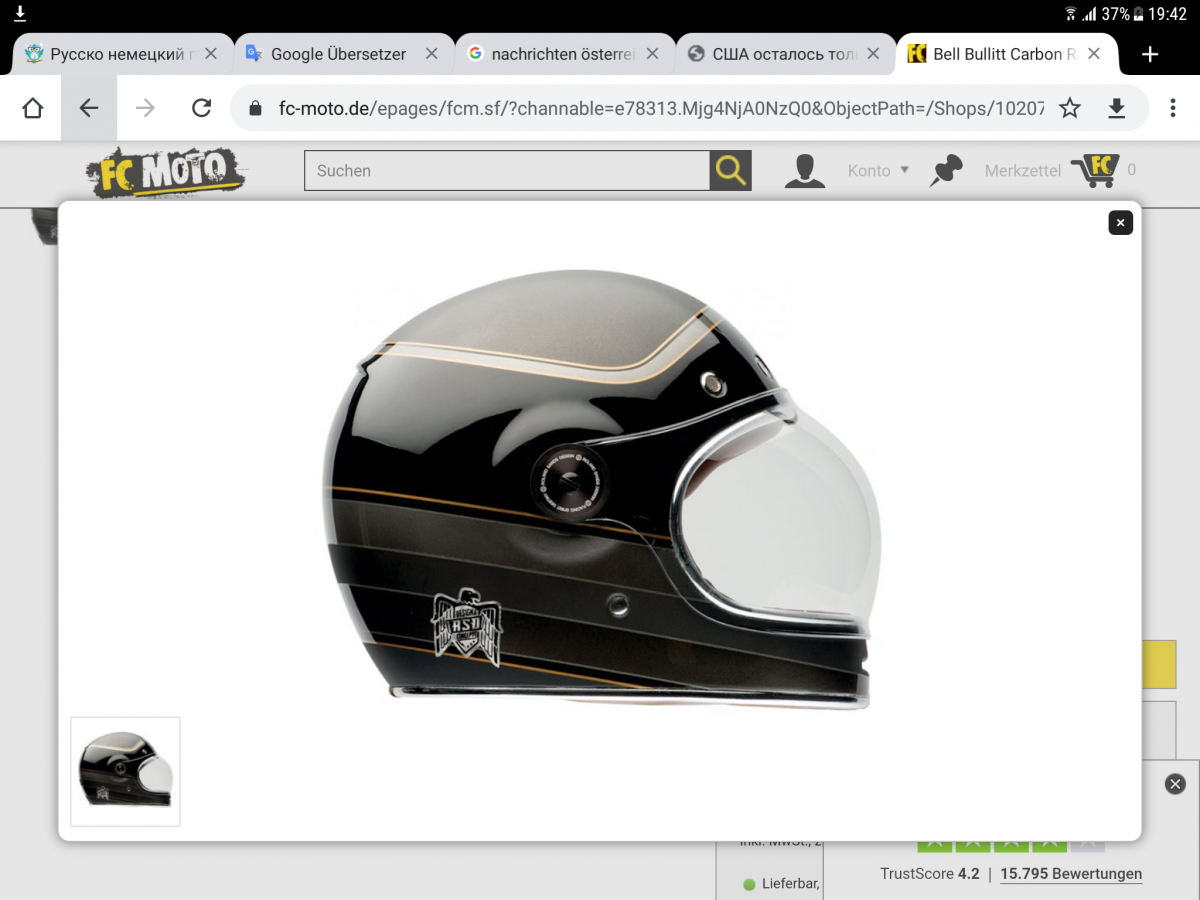Go back to the previous page
Image resolution: width=1200 pixels, height=900 pixels.
pyautogui.click(x=89, y=108)
